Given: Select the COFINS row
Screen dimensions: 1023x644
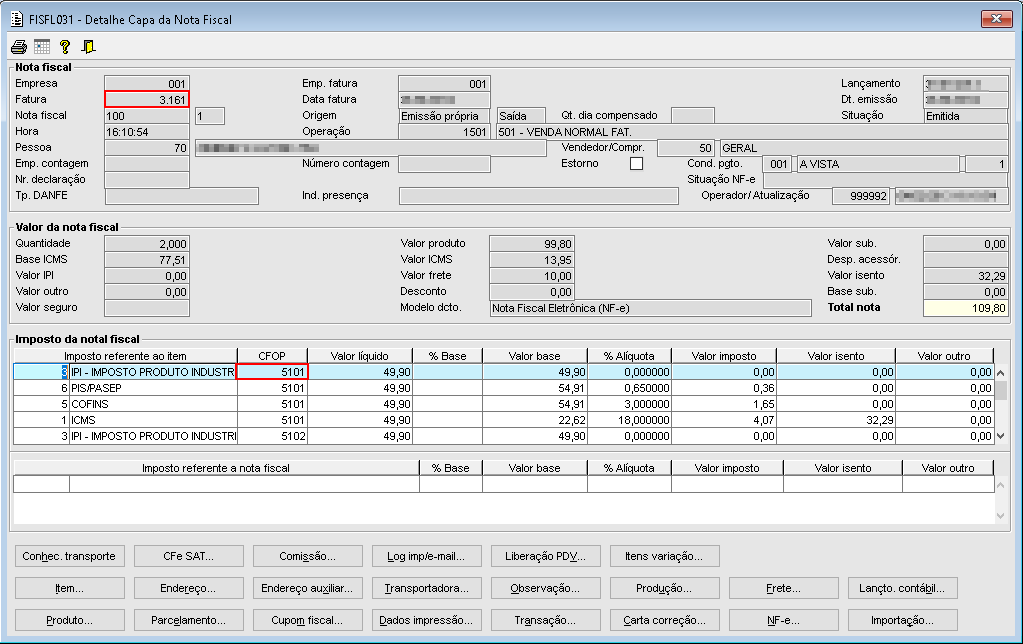Looking at the screenshot, I should click(503, 404).
